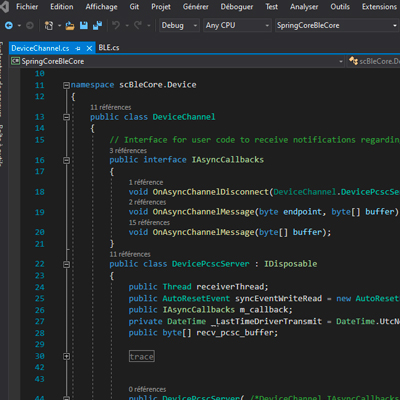Viewport: 400px width, 400px height.
Task: Click the line 15 interface comment
Action: (x=255, y=140)
